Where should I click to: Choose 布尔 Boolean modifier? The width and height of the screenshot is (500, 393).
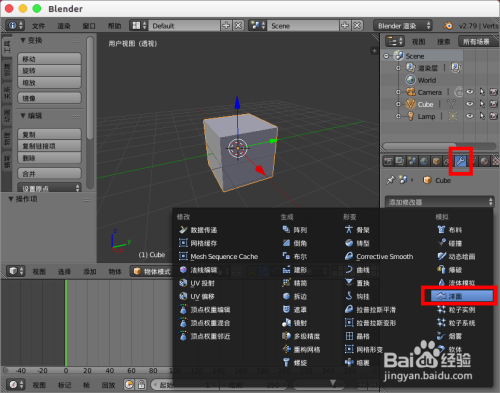click(x=295, y=256)
